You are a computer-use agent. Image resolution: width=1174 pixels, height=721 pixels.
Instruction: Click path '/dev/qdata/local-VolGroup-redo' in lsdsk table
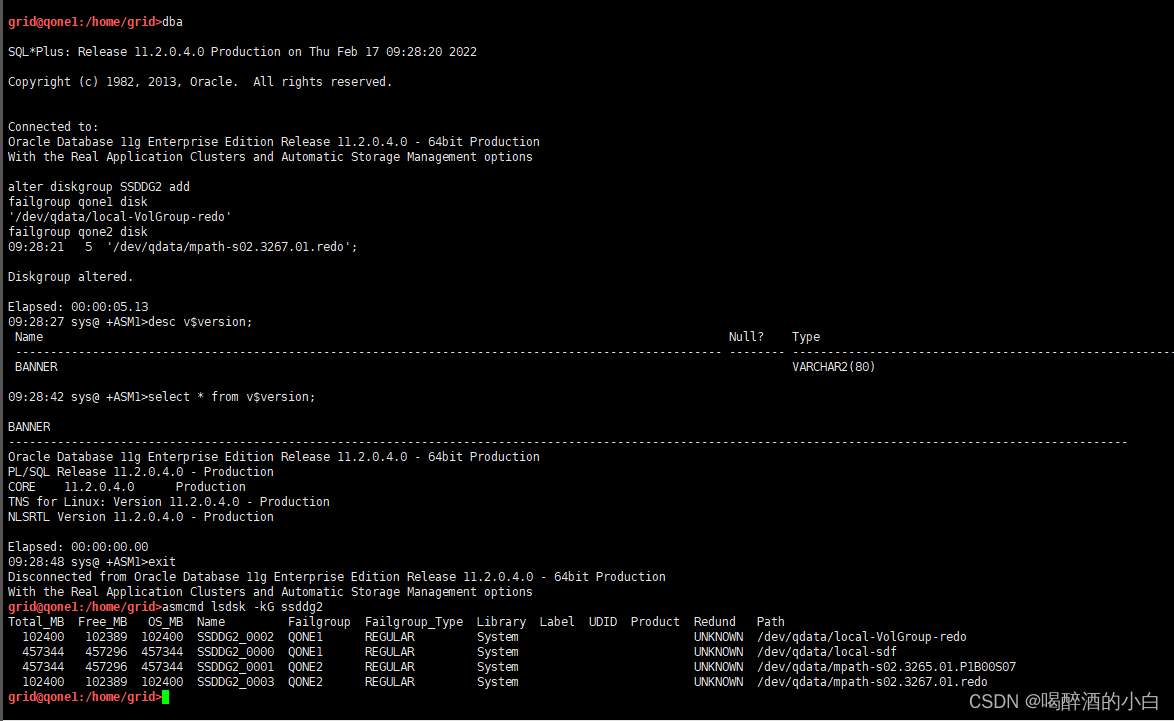pos(862,636)
